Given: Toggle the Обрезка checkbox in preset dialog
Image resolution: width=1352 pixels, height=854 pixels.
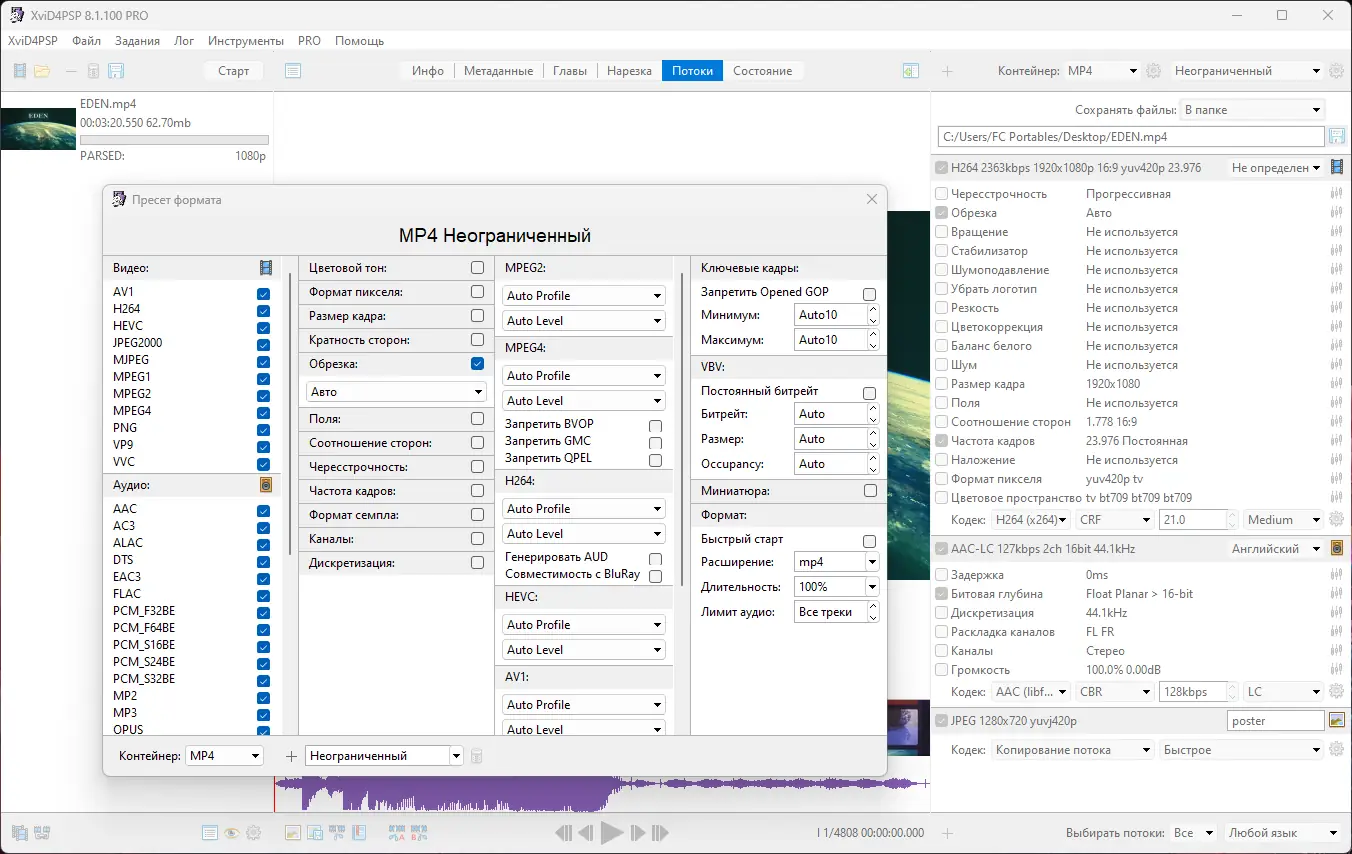Looking at the screenshot, I should click(x=477, y=364).
